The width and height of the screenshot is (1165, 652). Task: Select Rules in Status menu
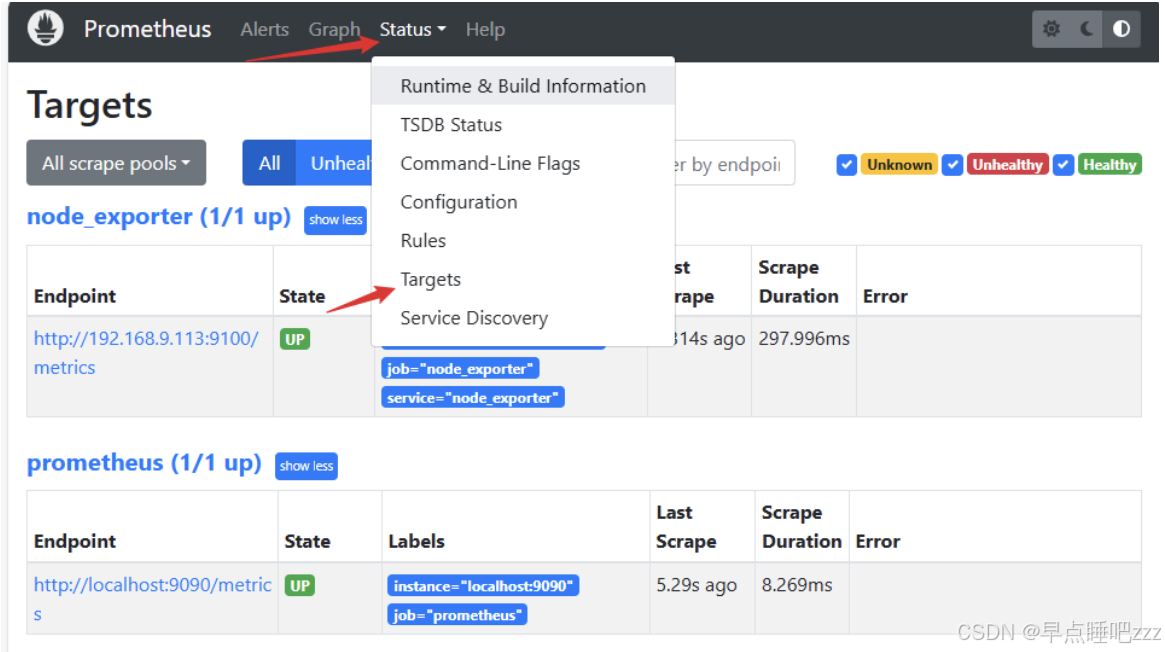(523, 241)
